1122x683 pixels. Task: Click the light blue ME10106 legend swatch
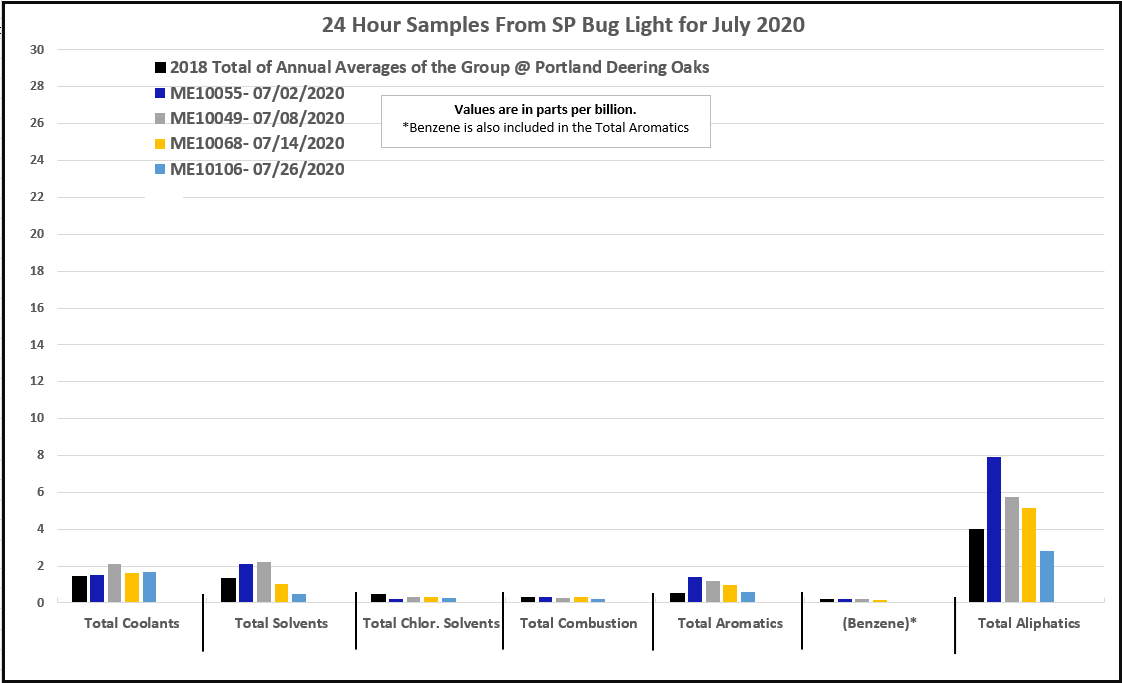(159, 170)
